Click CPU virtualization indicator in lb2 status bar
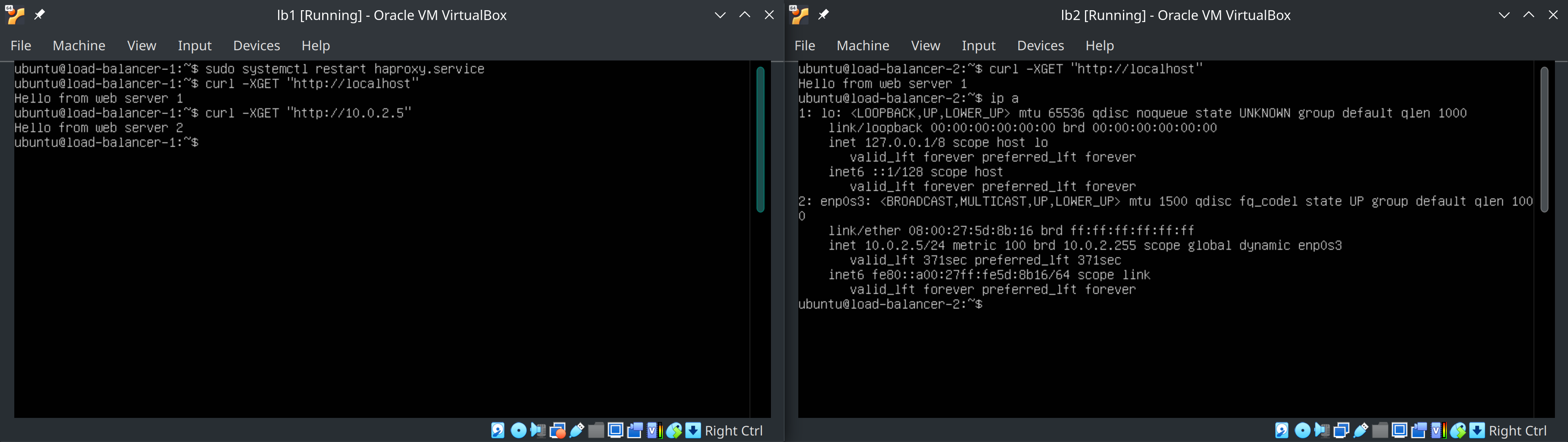The width and height of the screenshot is (1568, 442). click(1438, 431)
